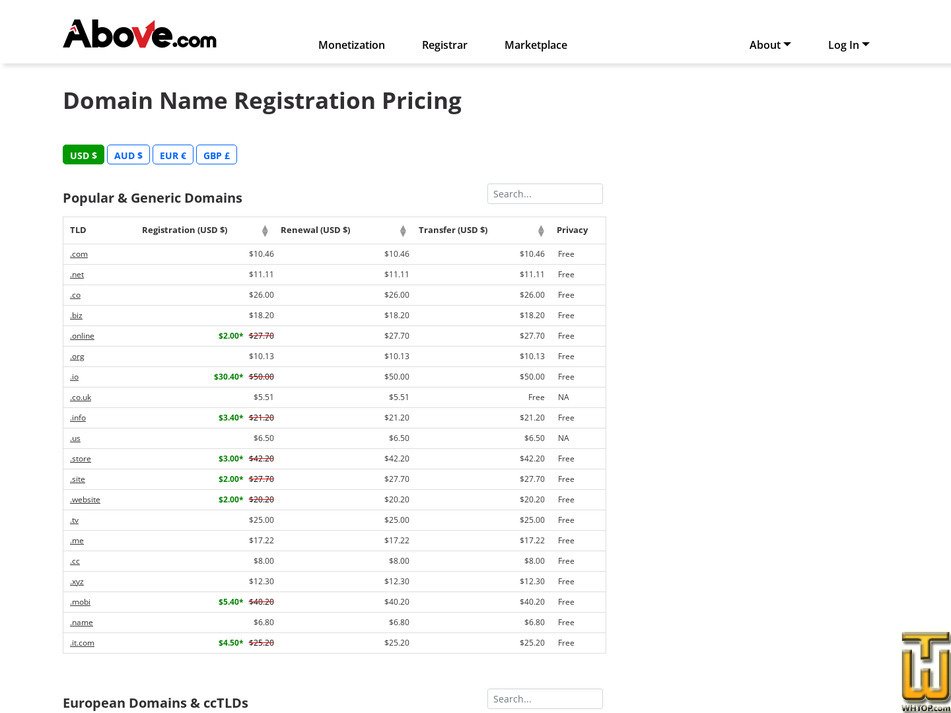Image resolution: width=951 pixels, height=713 pixels.
Task: Open the .biz TLD link
Action: (x=76, y=316)
